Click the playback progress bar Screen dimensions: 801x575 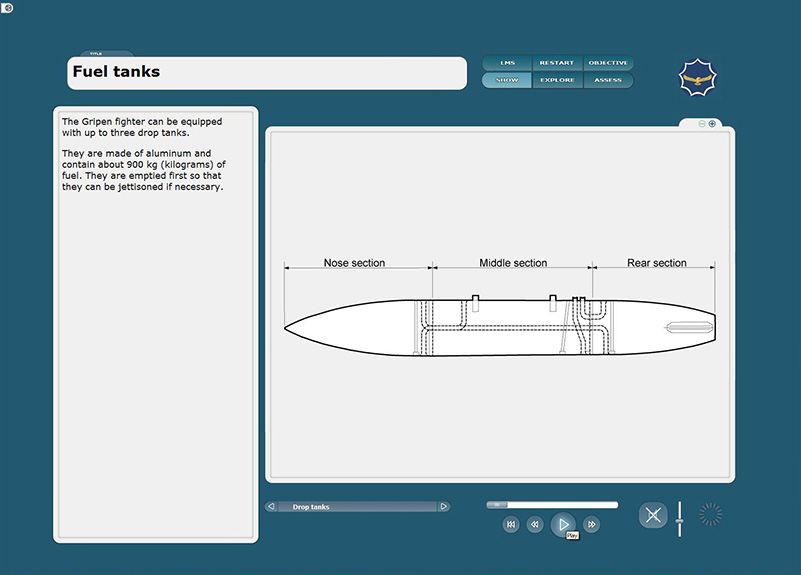(x=552, y=505)
